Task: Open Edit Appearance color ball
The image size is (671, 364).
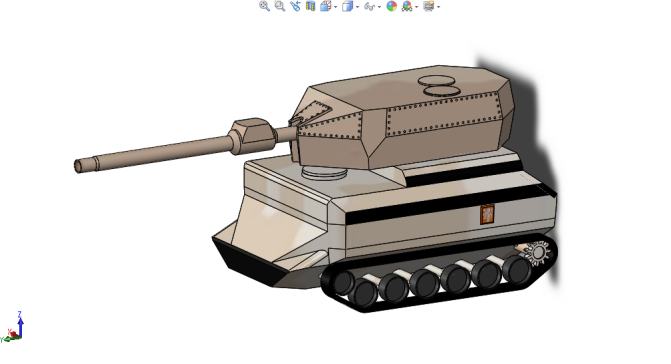Action: [392, 6]
